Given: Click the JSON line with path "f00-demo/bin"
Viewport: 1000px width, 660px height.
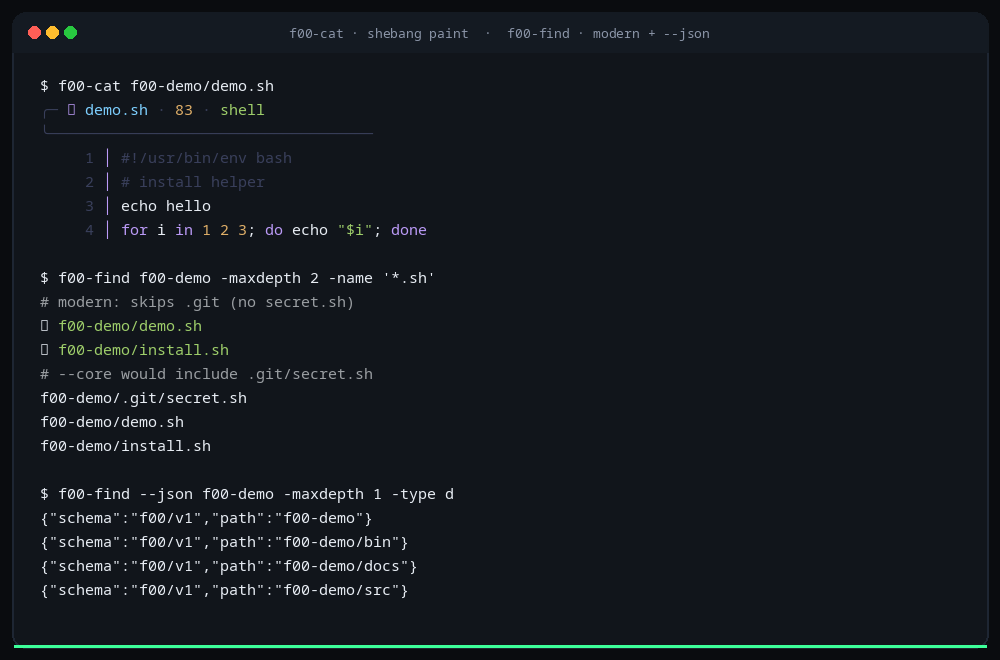Looking at the screenshot, I should (224, 542).
